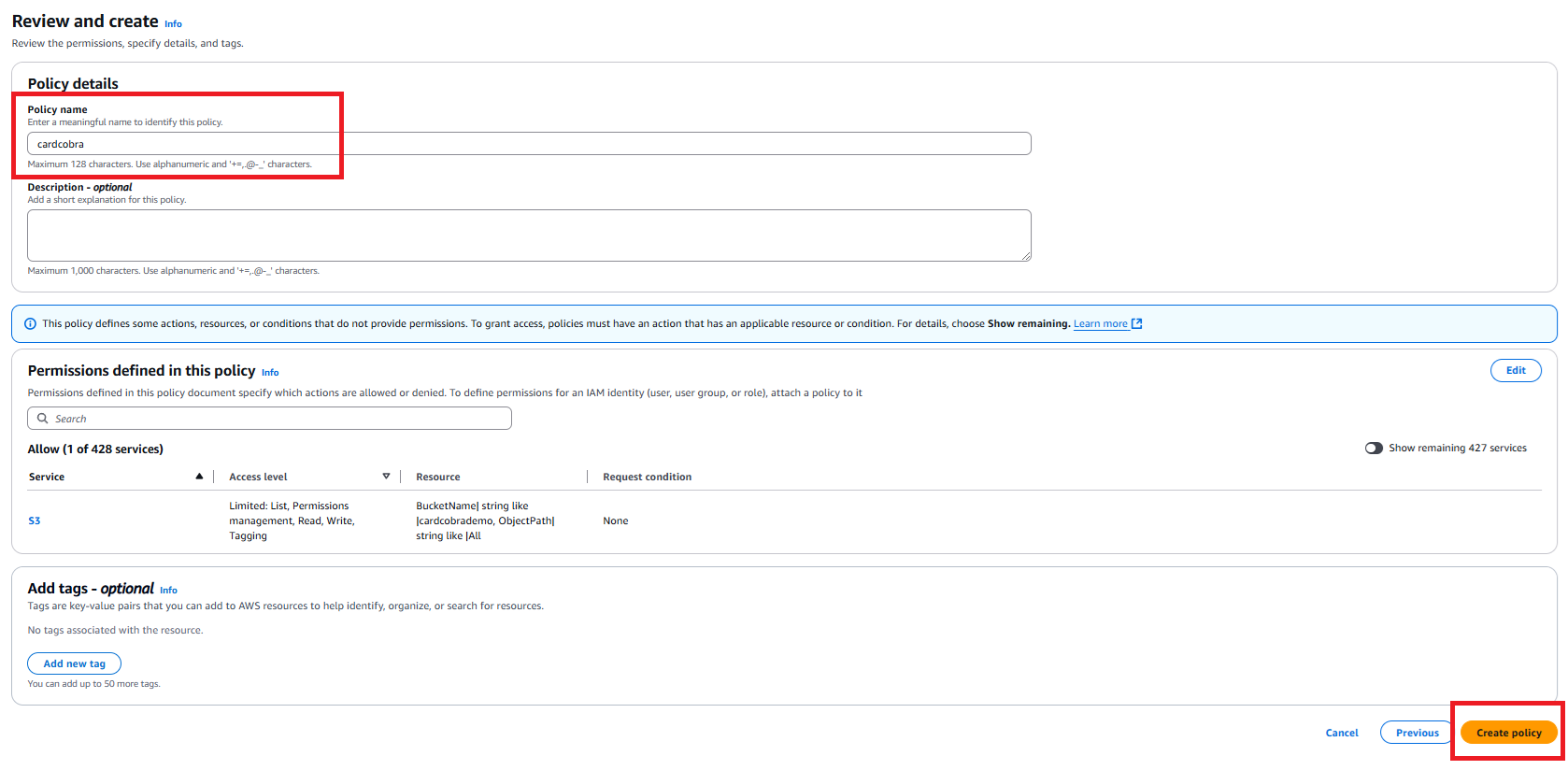This screenshot has width=1568, height=770.
Task: Click the Learn more link
Action: click(1100, 324)
